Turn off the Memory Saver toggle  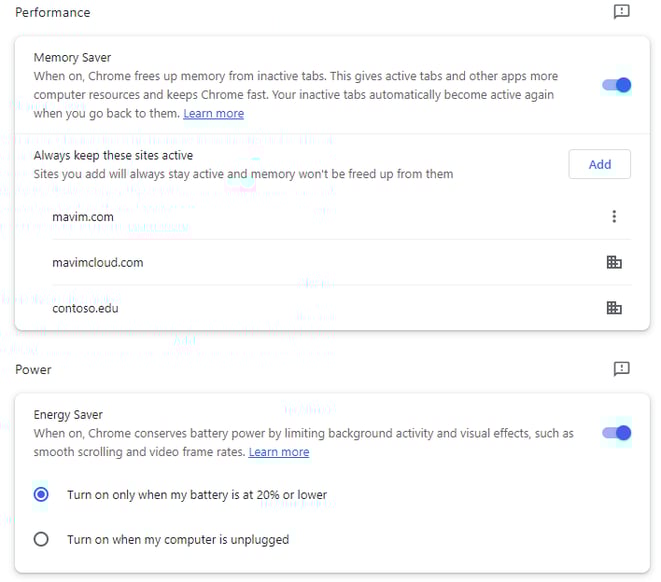[x=616, y=85]
